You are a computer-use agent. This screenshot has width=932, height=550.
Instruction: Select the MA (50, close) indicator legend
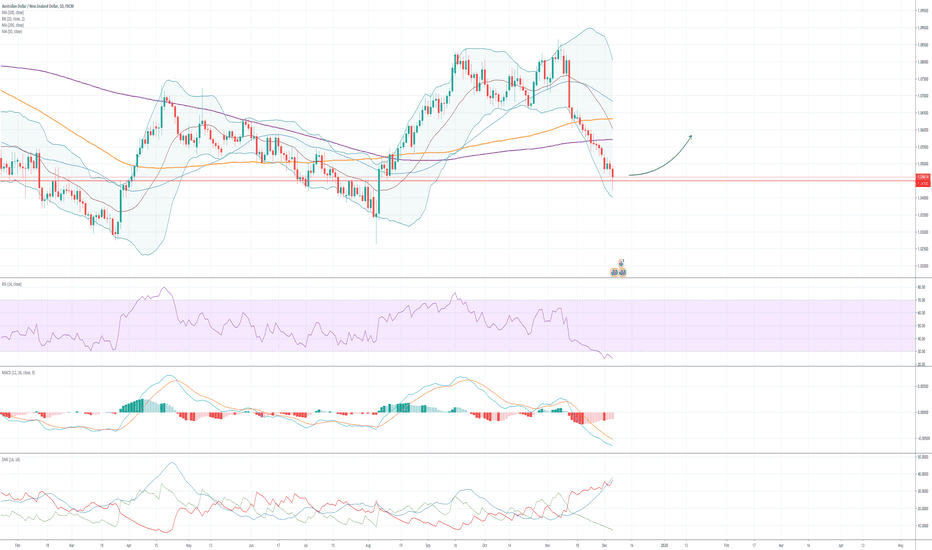pos(12,32)
